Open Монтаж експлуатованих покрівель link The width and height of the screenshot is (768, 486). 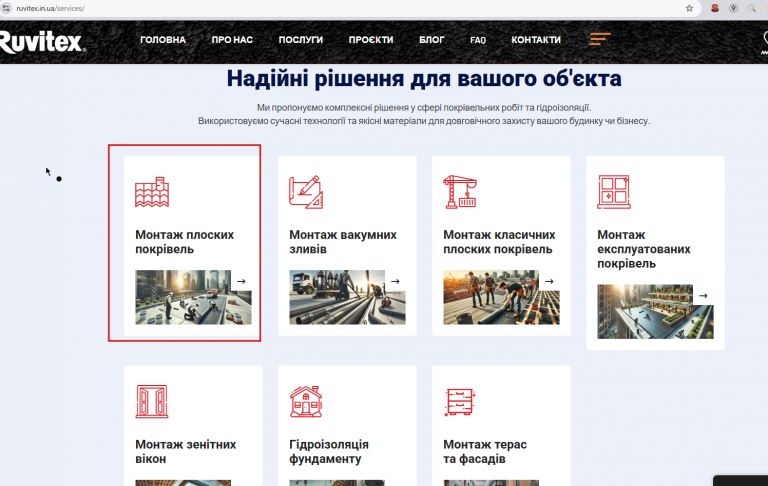pyautogui.click(x=644, y=249)
